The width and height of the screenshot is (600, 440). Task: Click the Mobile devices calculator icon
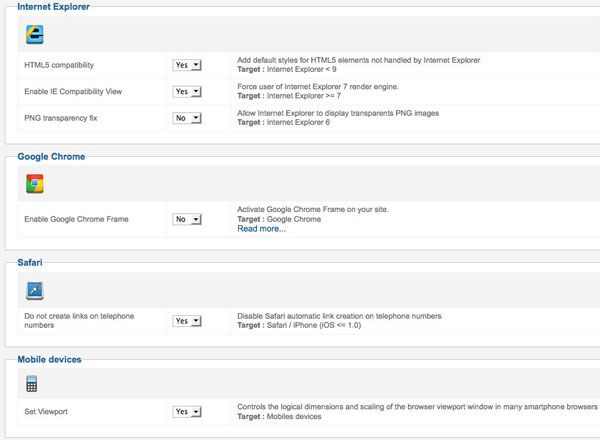(31, 384)
